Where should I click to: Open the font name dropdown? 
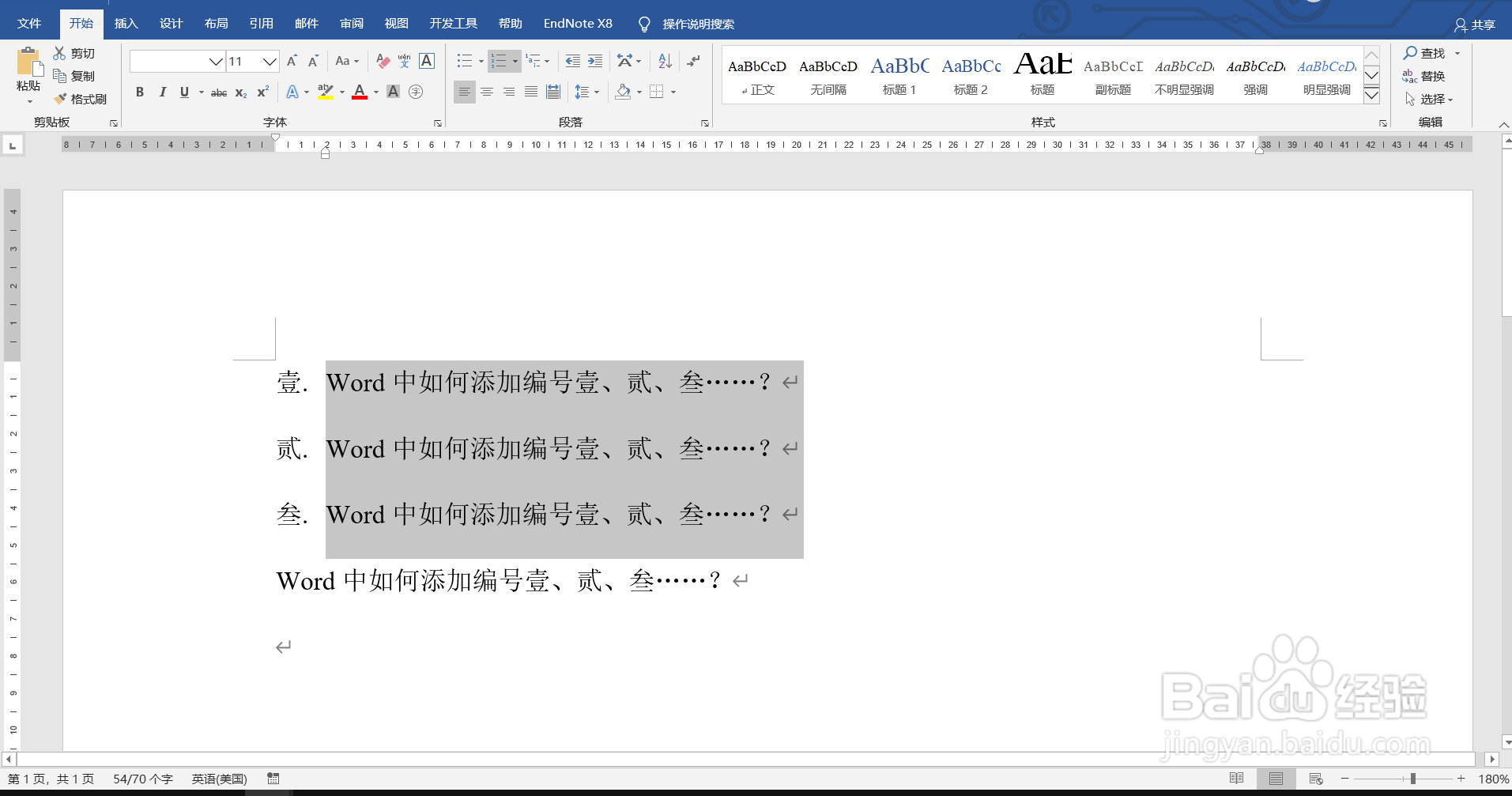coord(215,61)
